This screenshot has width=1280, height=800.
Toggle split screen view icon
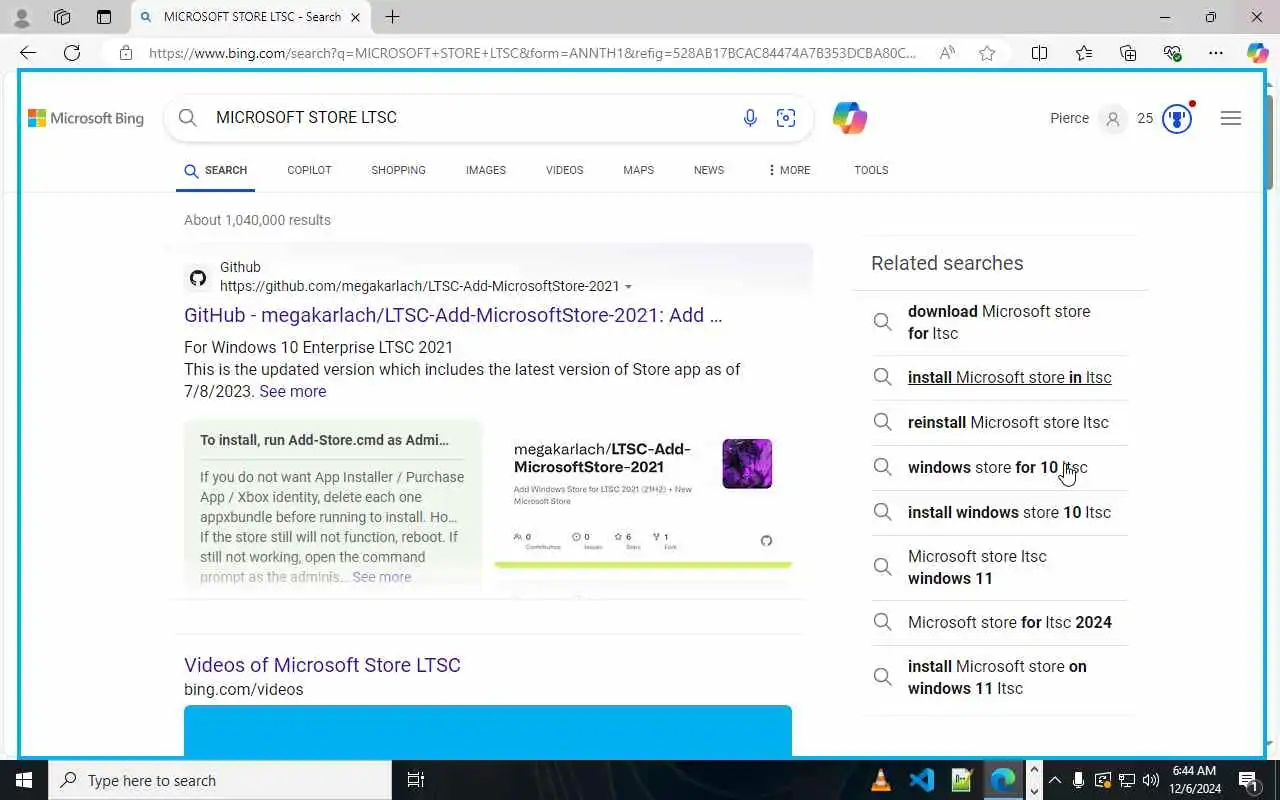click(1039, 53)
